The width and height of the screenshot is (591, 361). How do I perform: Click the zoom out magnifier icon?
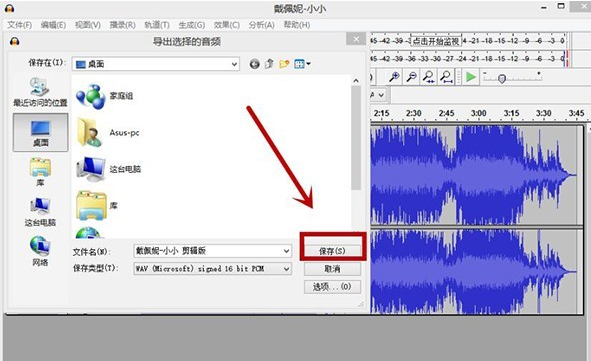(x=411, y=77)
